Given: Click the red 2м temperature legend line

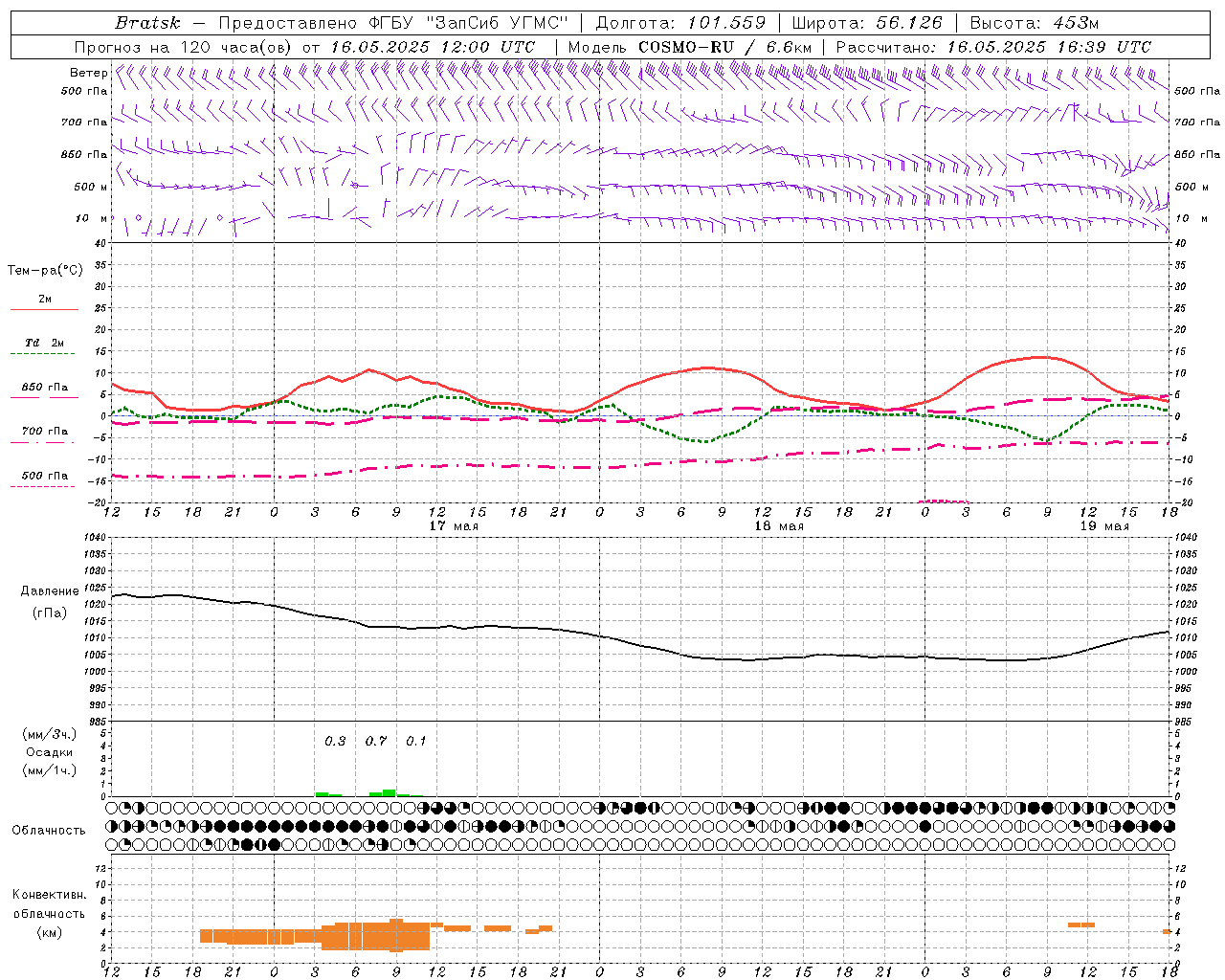Looking at the screenshot, I should pos(44,310).
